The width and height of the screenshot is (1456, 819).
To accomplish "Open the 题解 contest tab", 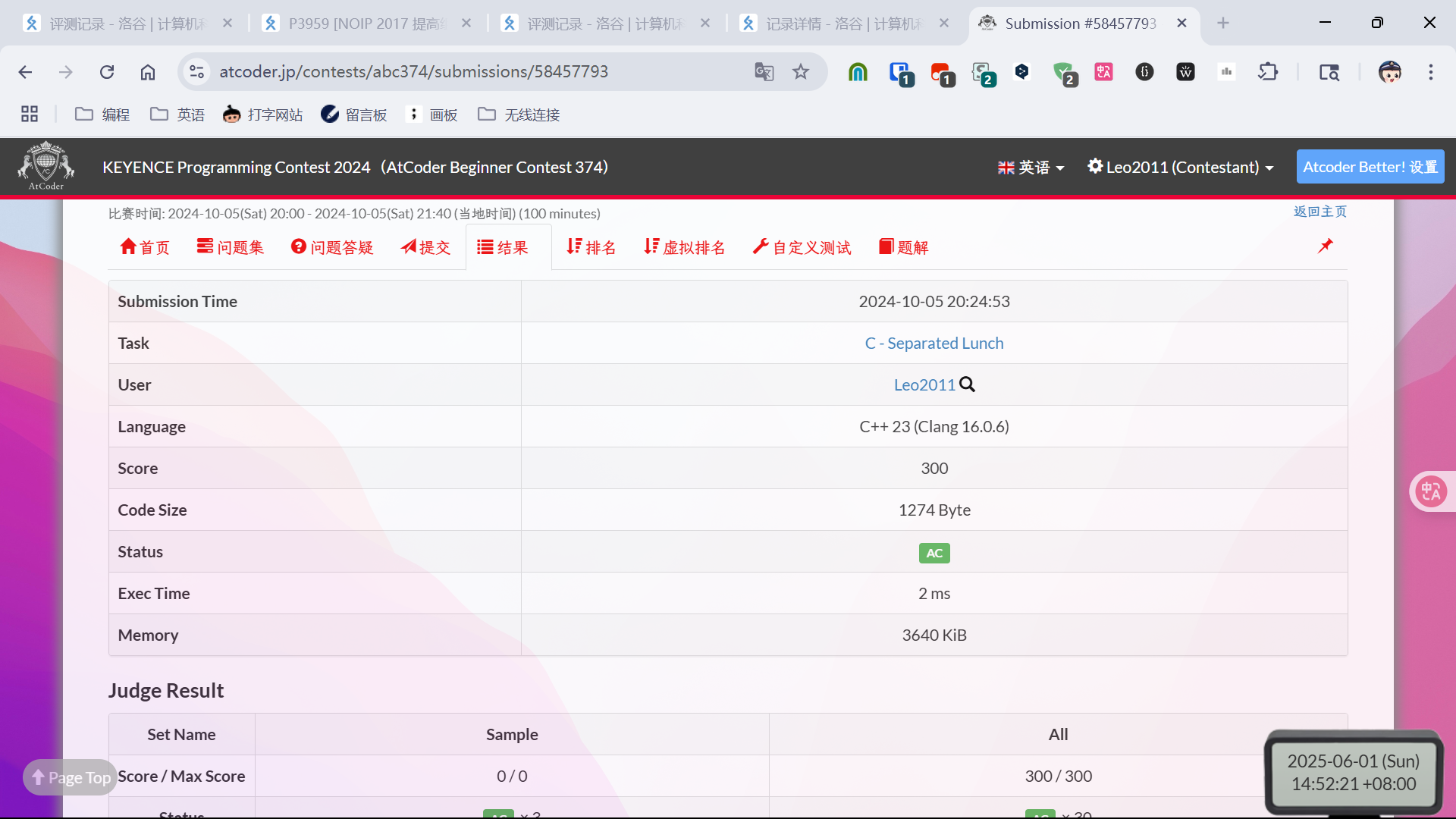I will click(904, 247).
